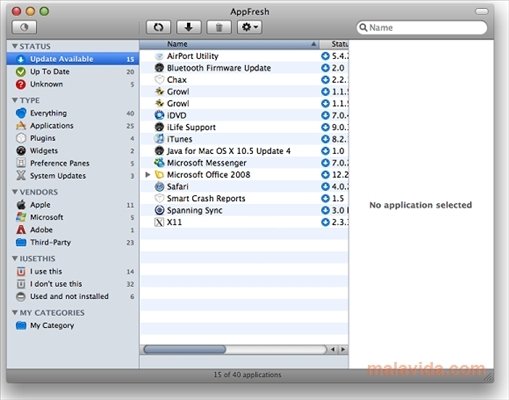Click the Chax app icon
This screenshot has height=400, width=509.
[159, 80]
